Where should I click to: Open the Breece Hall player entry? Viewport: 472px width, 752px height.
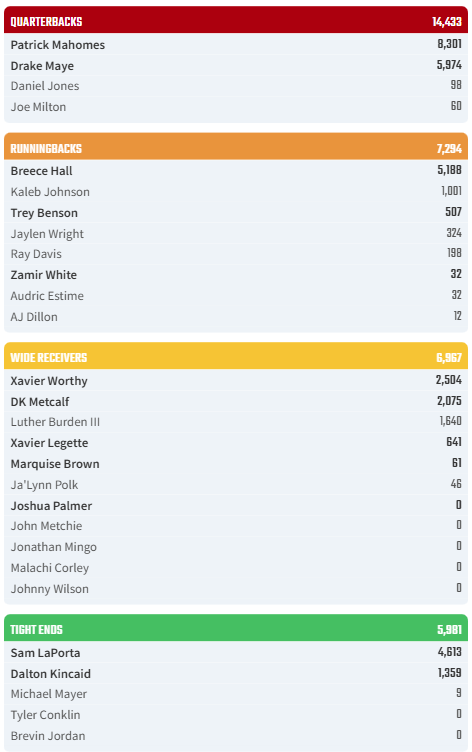point(41,171)
